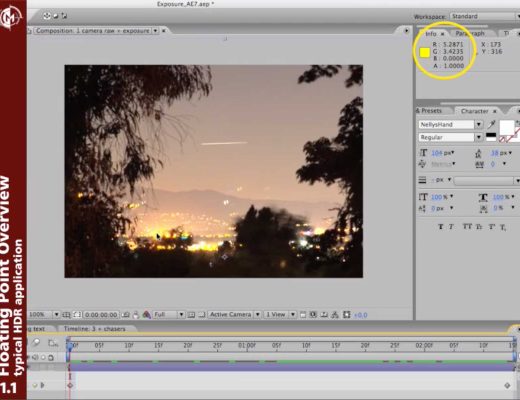520x400 pixels.
Task: Toggle the pixel aspect ratio correction icon
Action: [x=303, y=315]
